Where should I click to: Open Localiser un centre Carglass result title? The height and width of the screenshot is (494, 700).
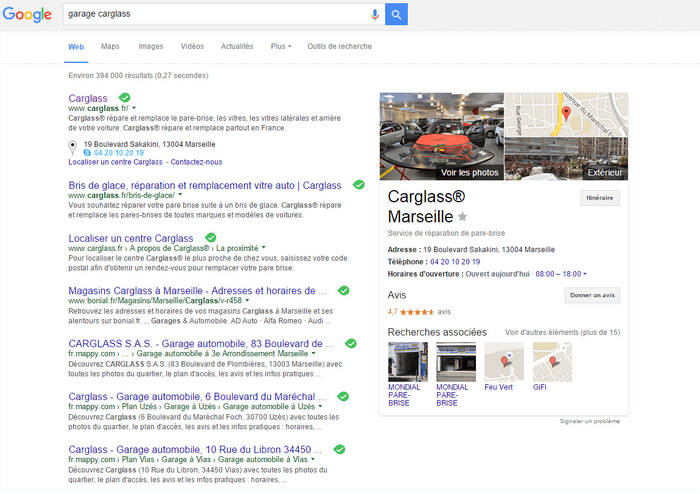tap(131, 238)
